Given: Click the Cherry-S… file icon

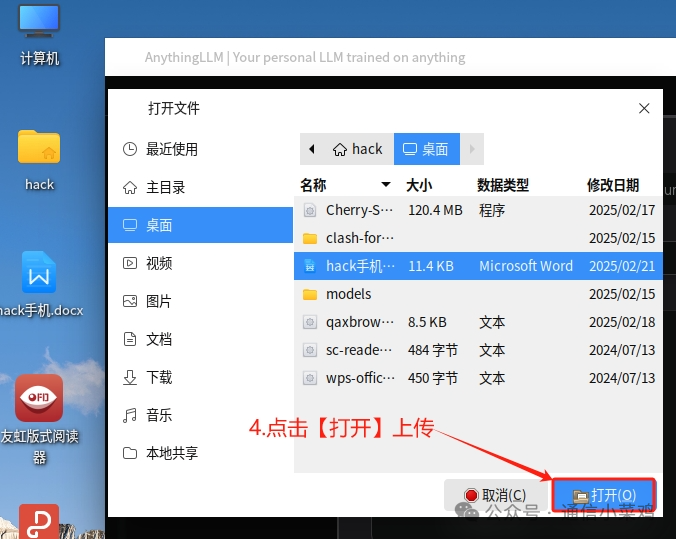Looking at the screenshot, I should click(310, 210).
